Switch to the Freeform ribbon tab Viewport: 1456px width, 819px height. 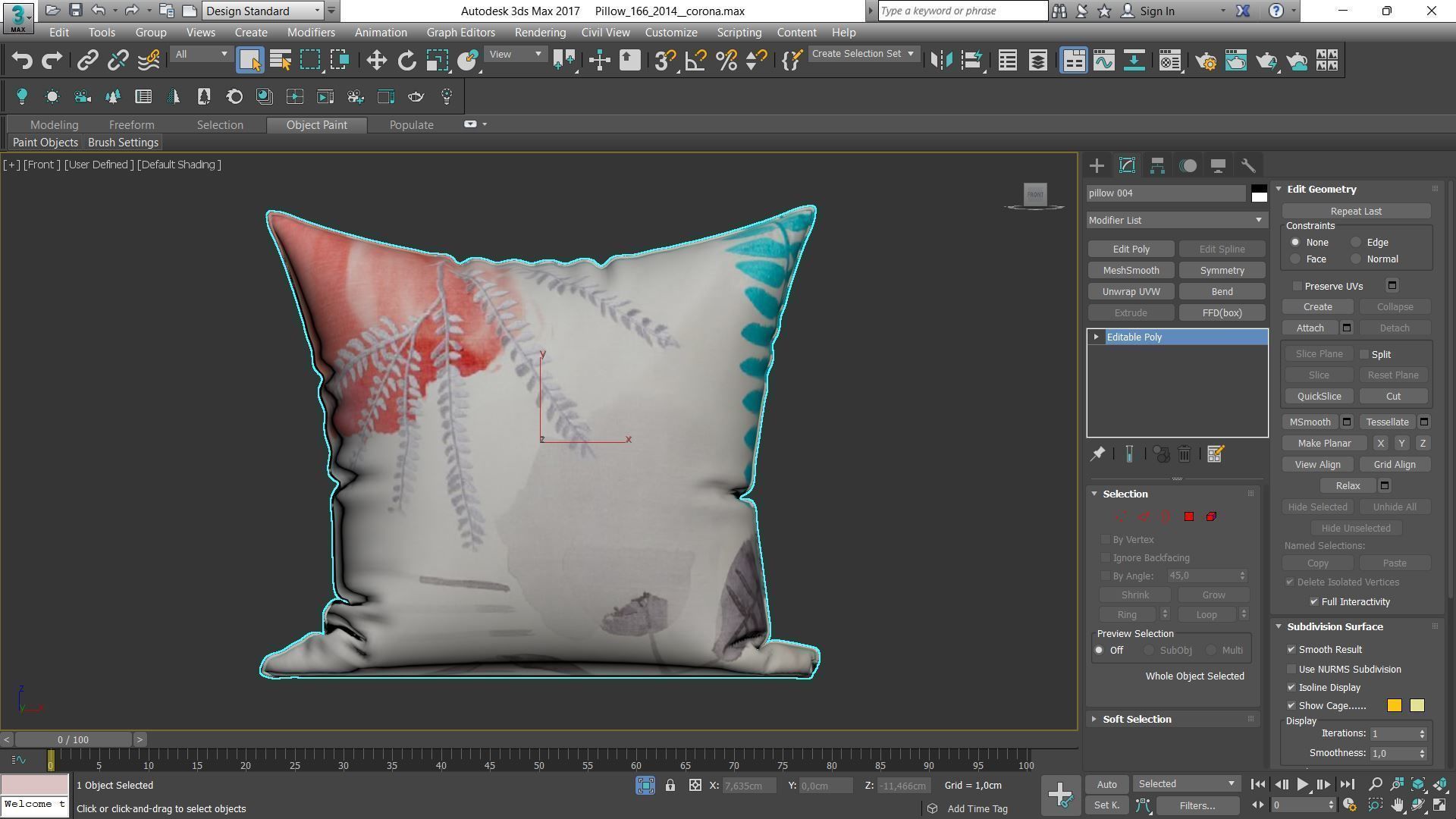(x=131, y=125)
